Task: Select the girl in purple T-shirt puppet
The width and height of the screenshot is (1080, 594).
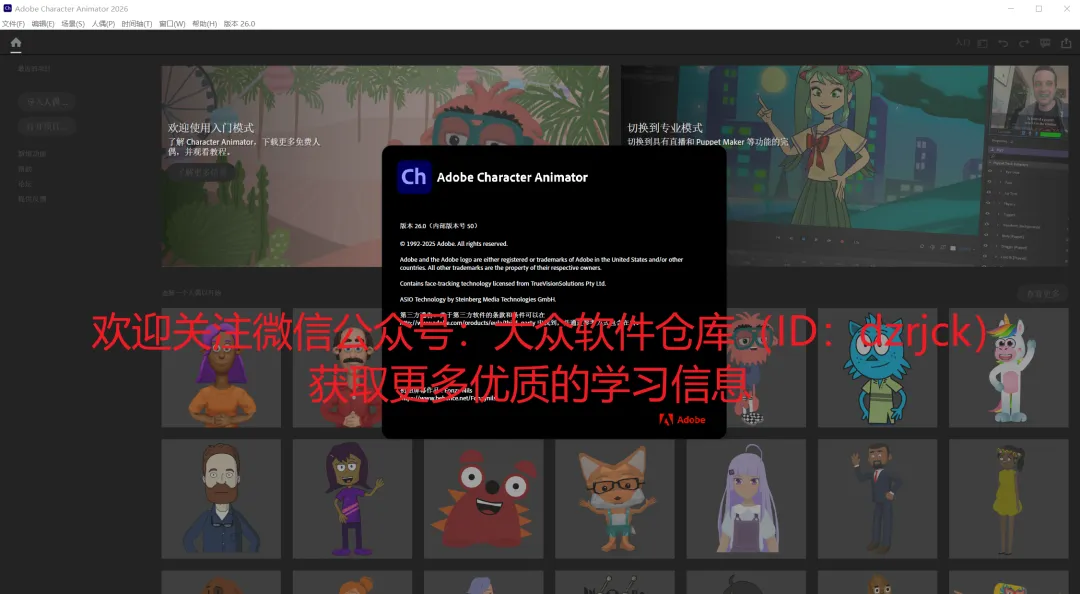Action: (352, 499)
